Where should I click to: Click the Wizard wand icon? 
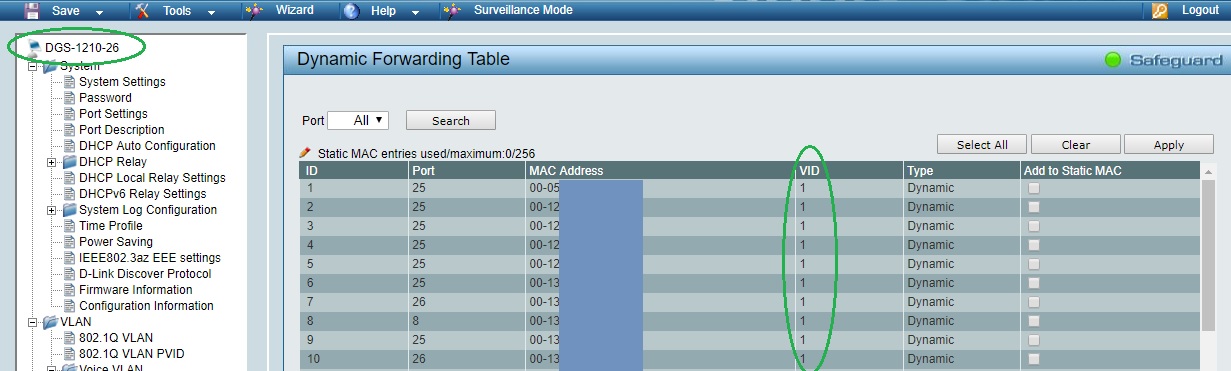[x=254, y=11]
